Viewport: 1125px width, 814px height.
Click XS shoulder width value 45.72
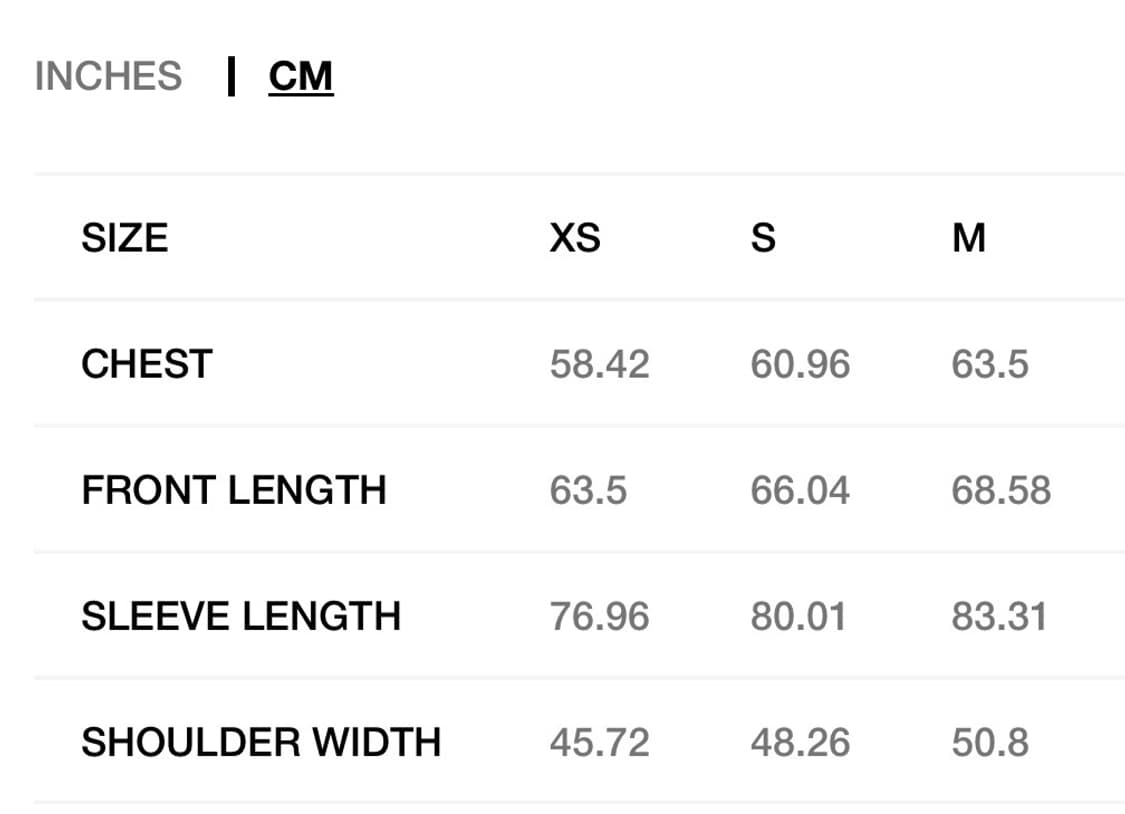click(599, 742)
